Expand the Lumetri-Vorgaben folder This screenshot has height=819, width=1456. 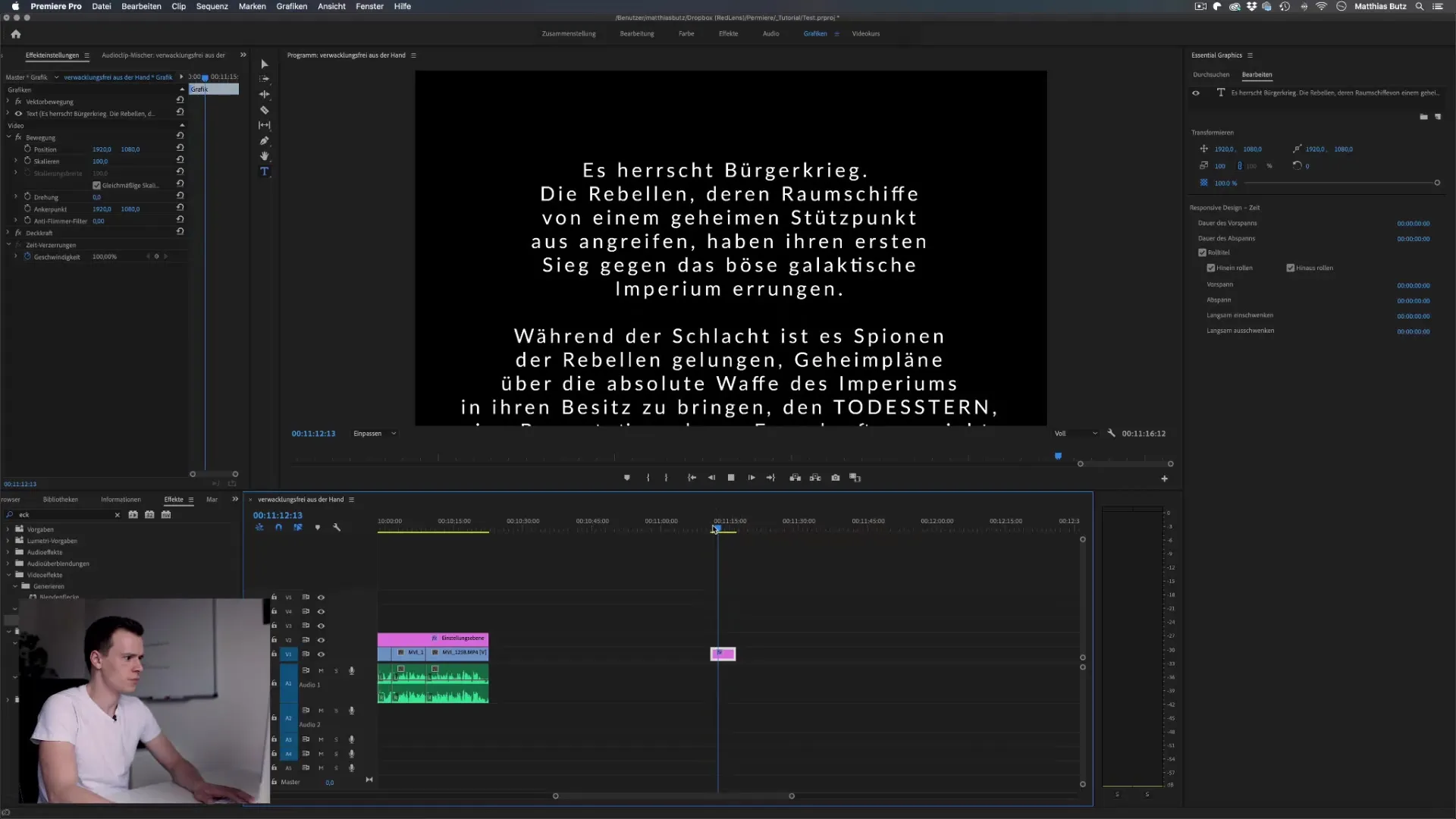tap(8, 541)
